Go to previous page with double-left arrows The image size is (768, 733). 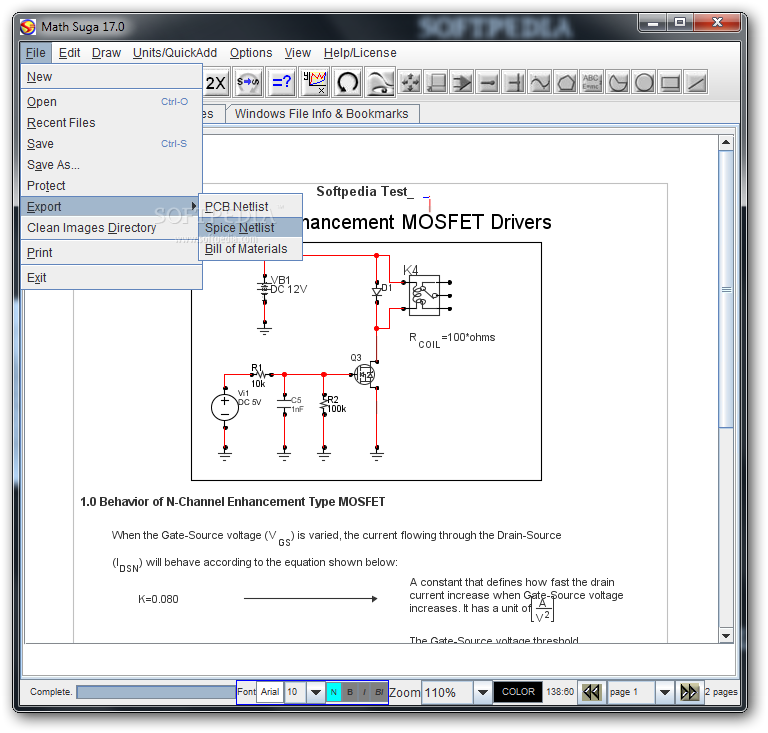click(592, 692)
